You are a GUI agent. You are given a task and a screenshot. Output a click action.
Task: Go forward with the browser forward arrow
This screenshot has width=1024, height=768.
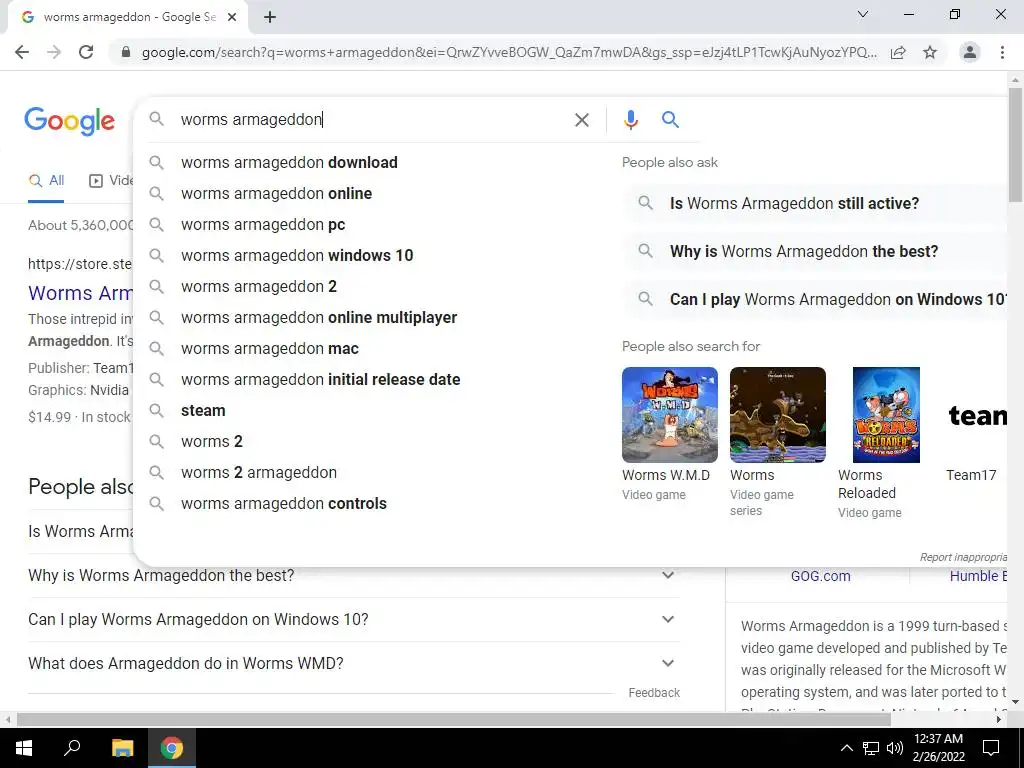(54, 52)
